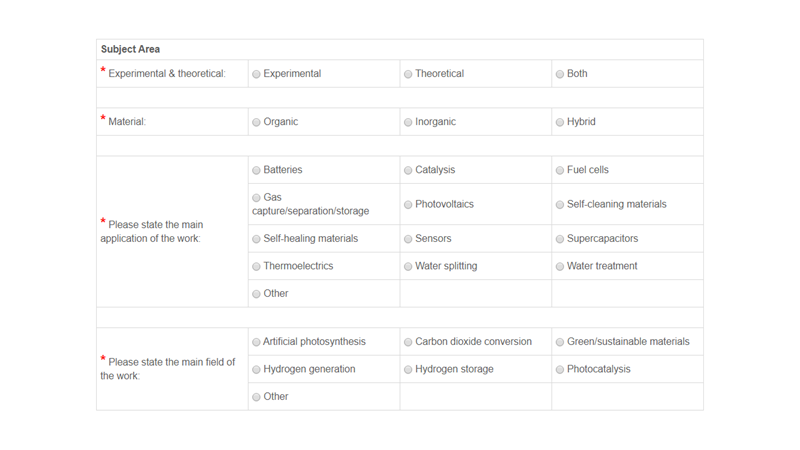Select the Thermoelectrics option

coord(256,267)
